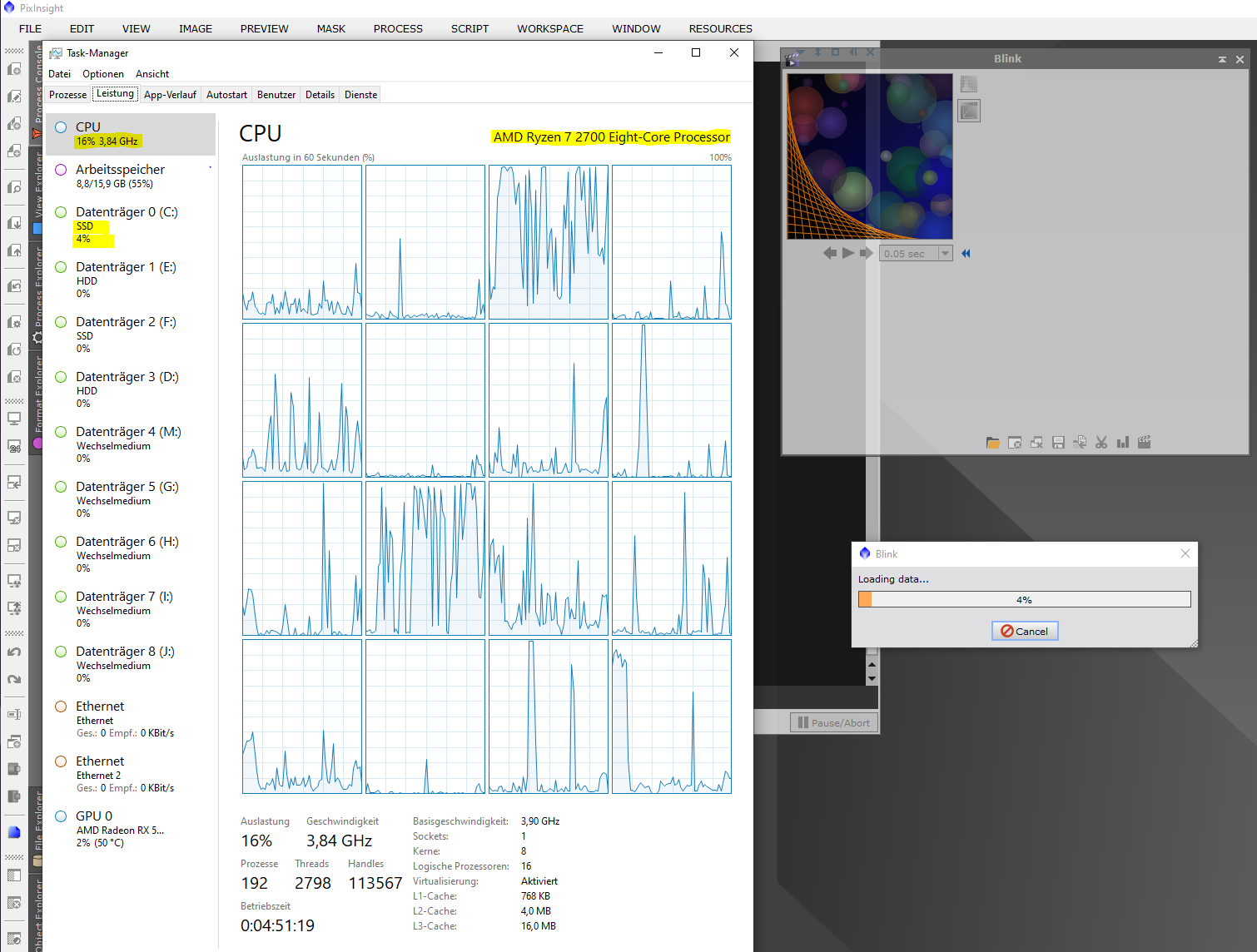Screen dimensions: 1257x952
Task: Open the MASK menu in PixInsight
Action: point(330,28)
